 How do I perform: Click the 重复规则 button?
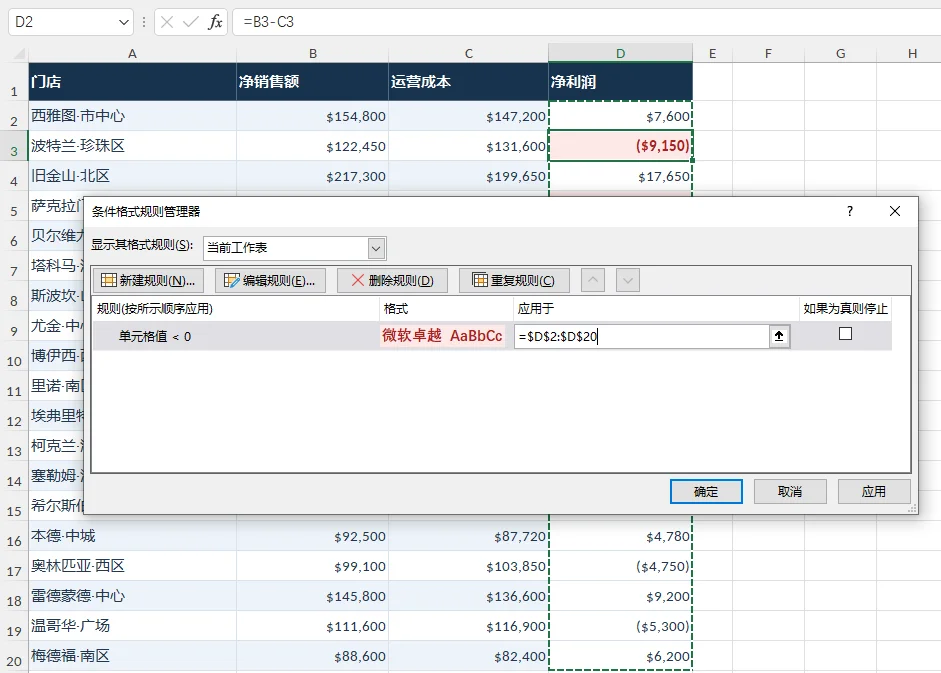(514, 280)
